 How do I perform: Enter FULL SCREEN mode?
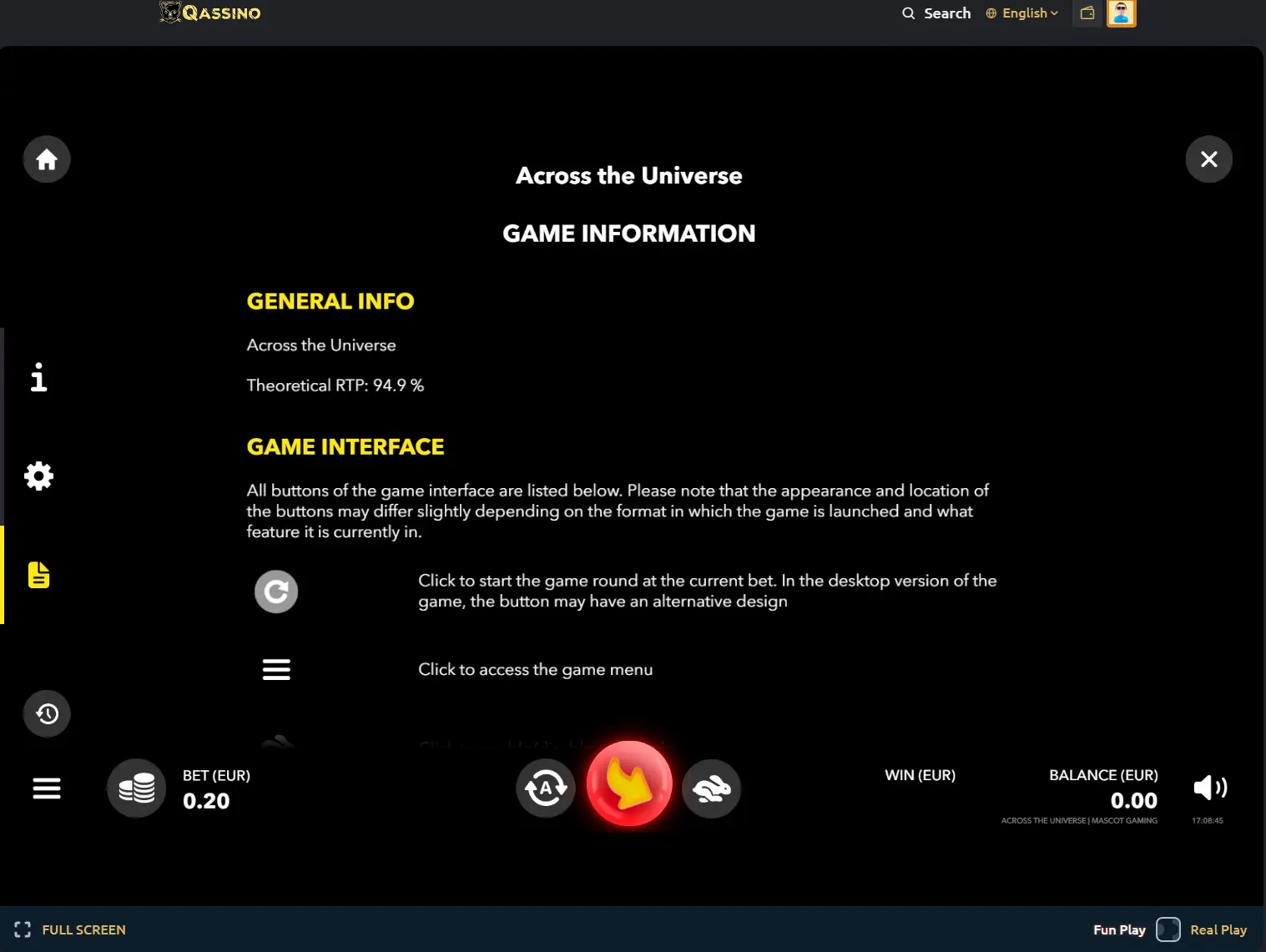(70, 929)
